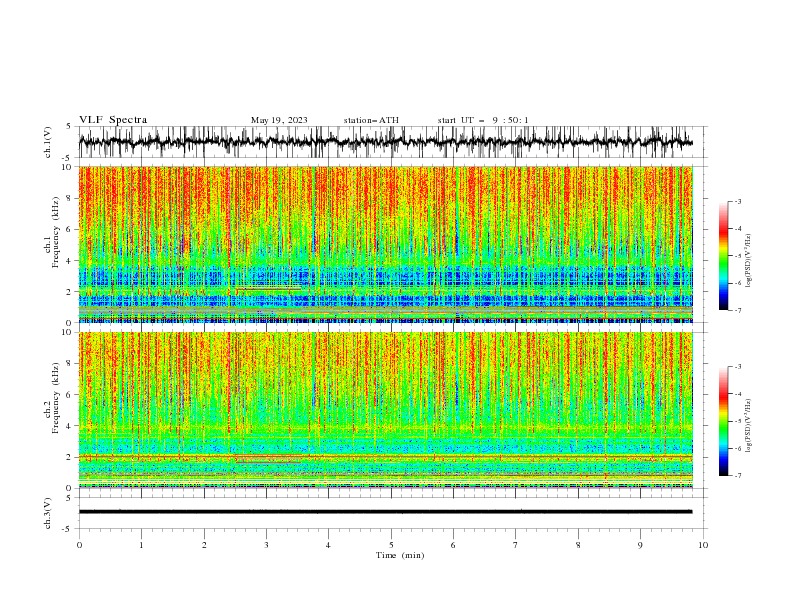Select the "Time (min)" axis label
The height and width of the screenshot is (612, 792).
coord(400,555)
